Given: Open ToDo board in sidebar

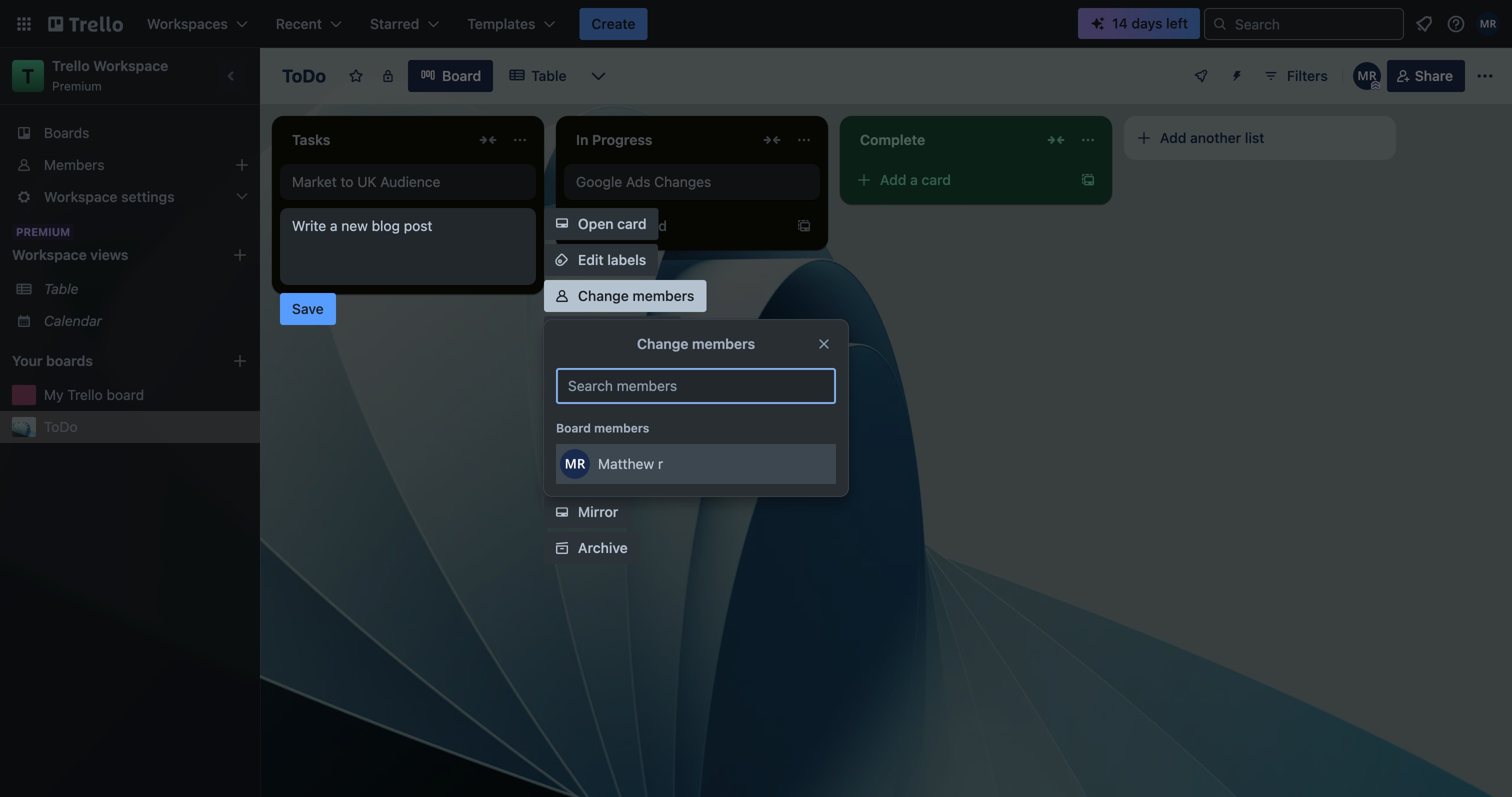Looking at the screenshot, I should (x=129, y=426).
